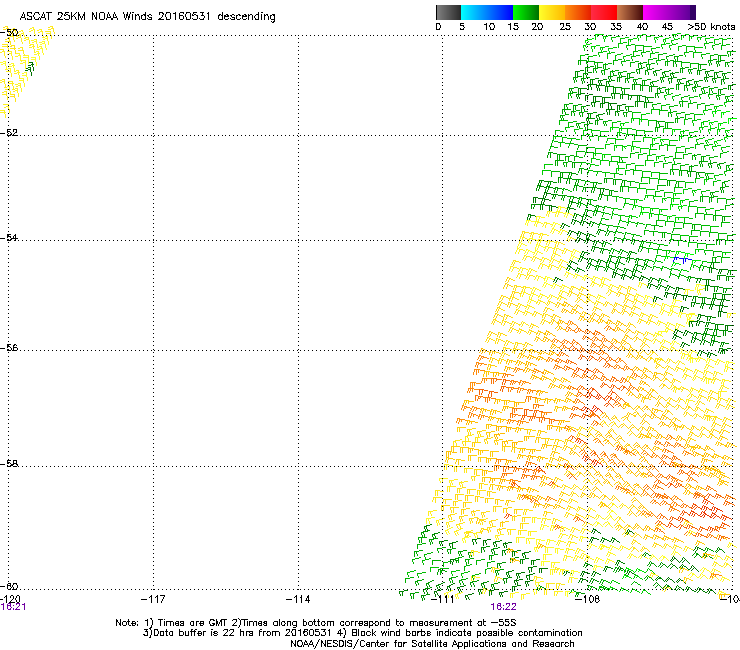The height and width of the screenshot is (650, 740).
Task: Click the dark green barb inside the yellow barbs near -50
Action: pos(30,69)
